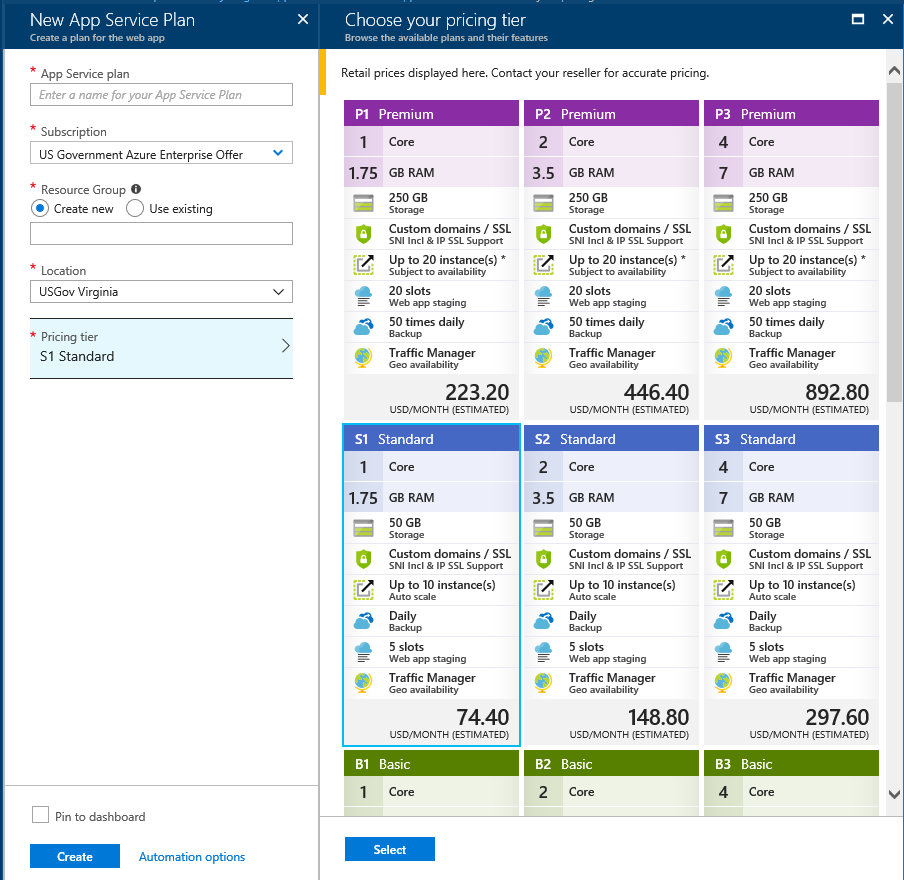Check the Pin to dashboard box
This screenshot has height=880, width=904.
pos(40,815)
